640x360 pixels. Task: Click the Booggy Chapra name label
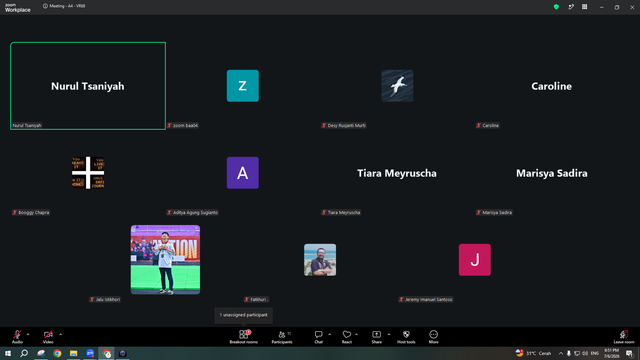31,212
